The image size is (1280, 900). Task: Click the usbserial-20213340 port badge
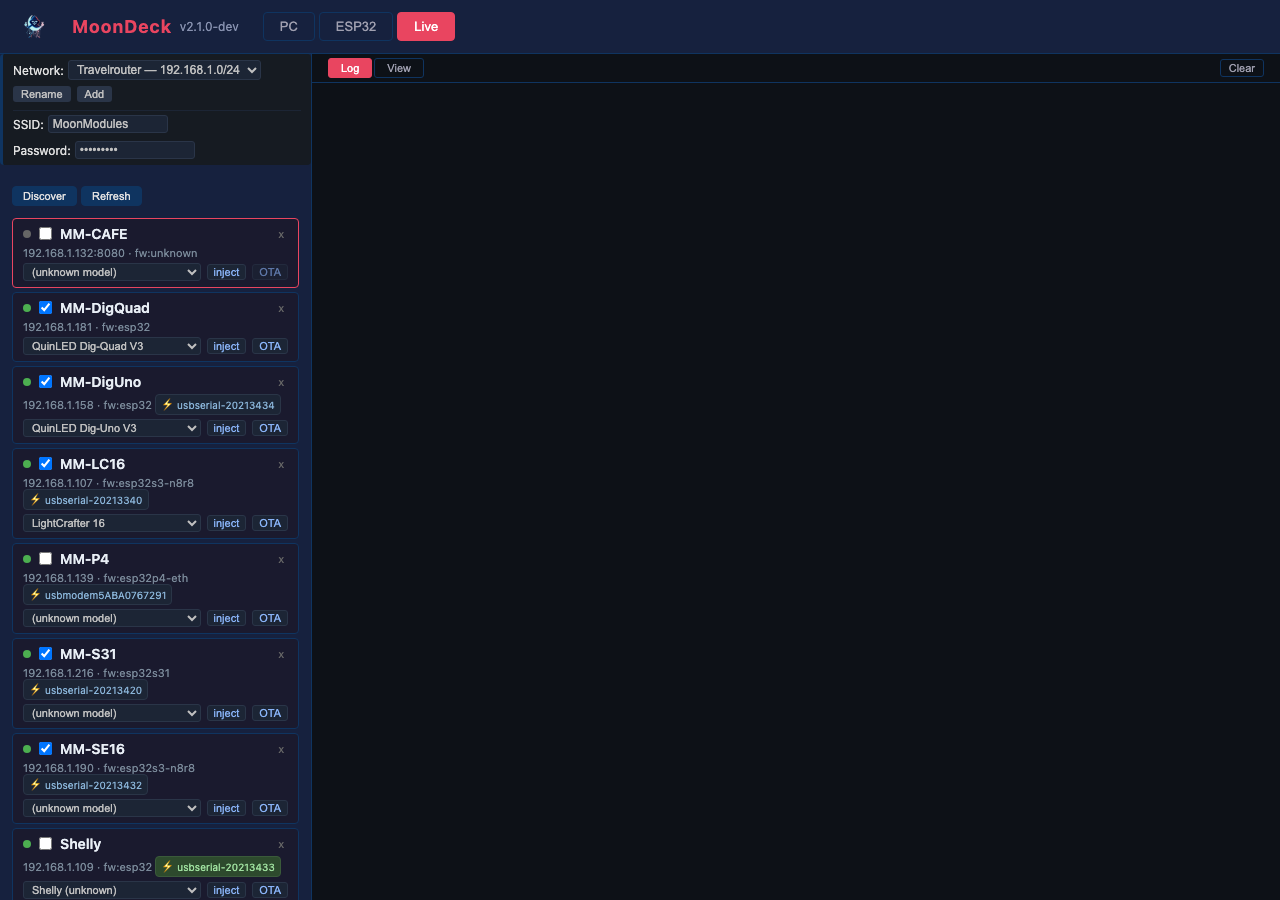86,500
